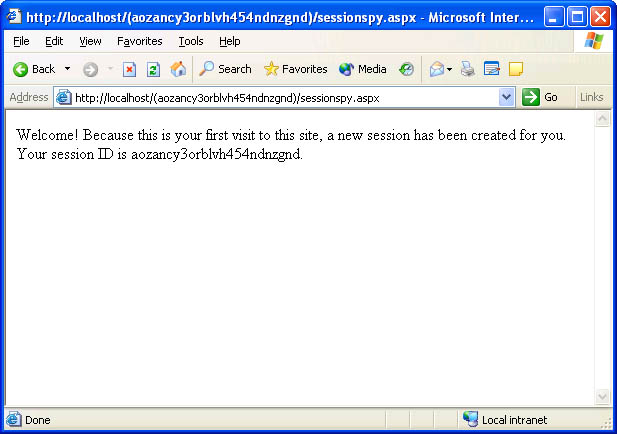Close the Internet Explorer window
The image size is (617, 434).
[x=600, y=17]
